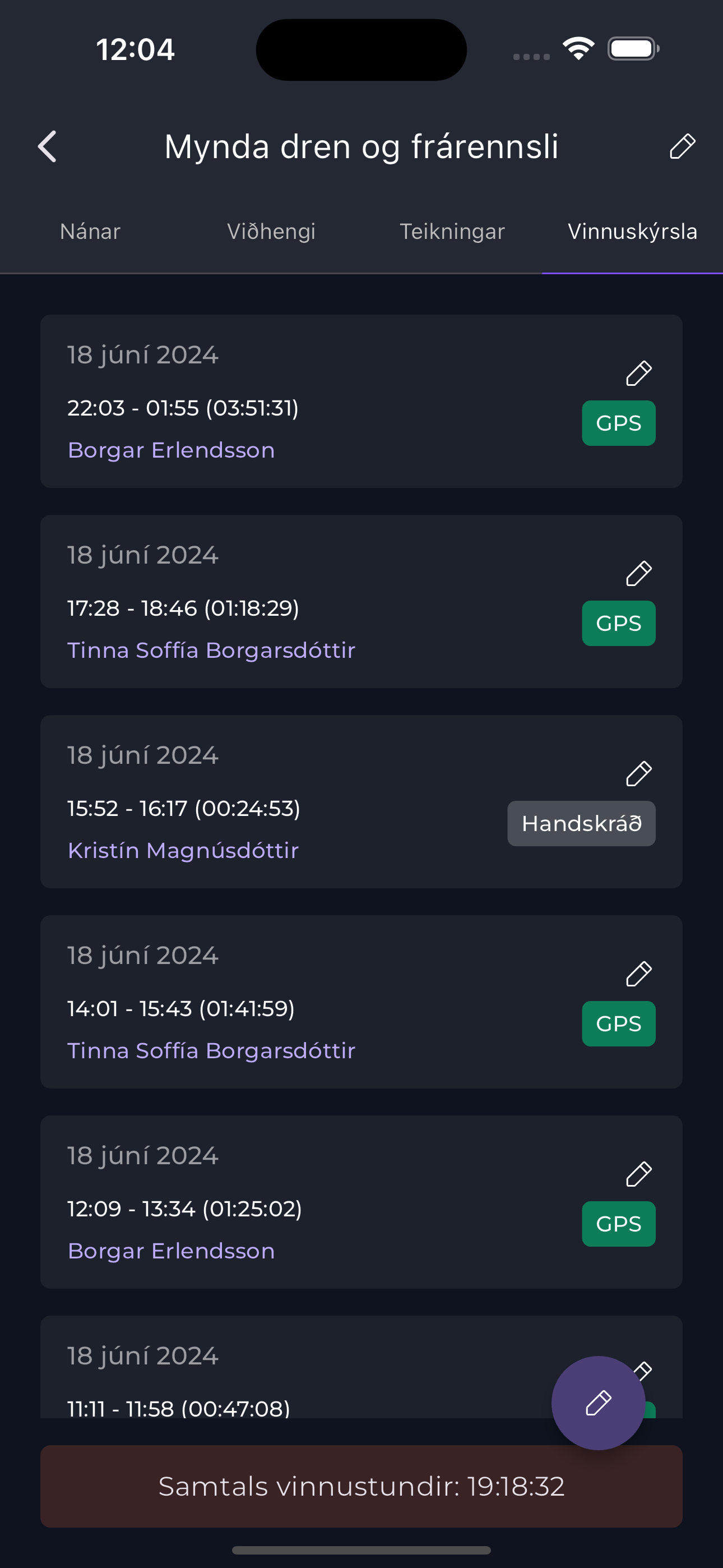This screenshot has width=723, height=1568.
Task: Open the Viðhengi tab
Action: [271, 231]
